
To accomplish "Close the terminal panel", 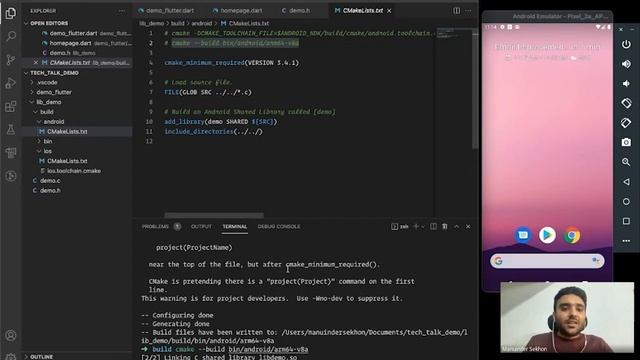I will point(468,226).
